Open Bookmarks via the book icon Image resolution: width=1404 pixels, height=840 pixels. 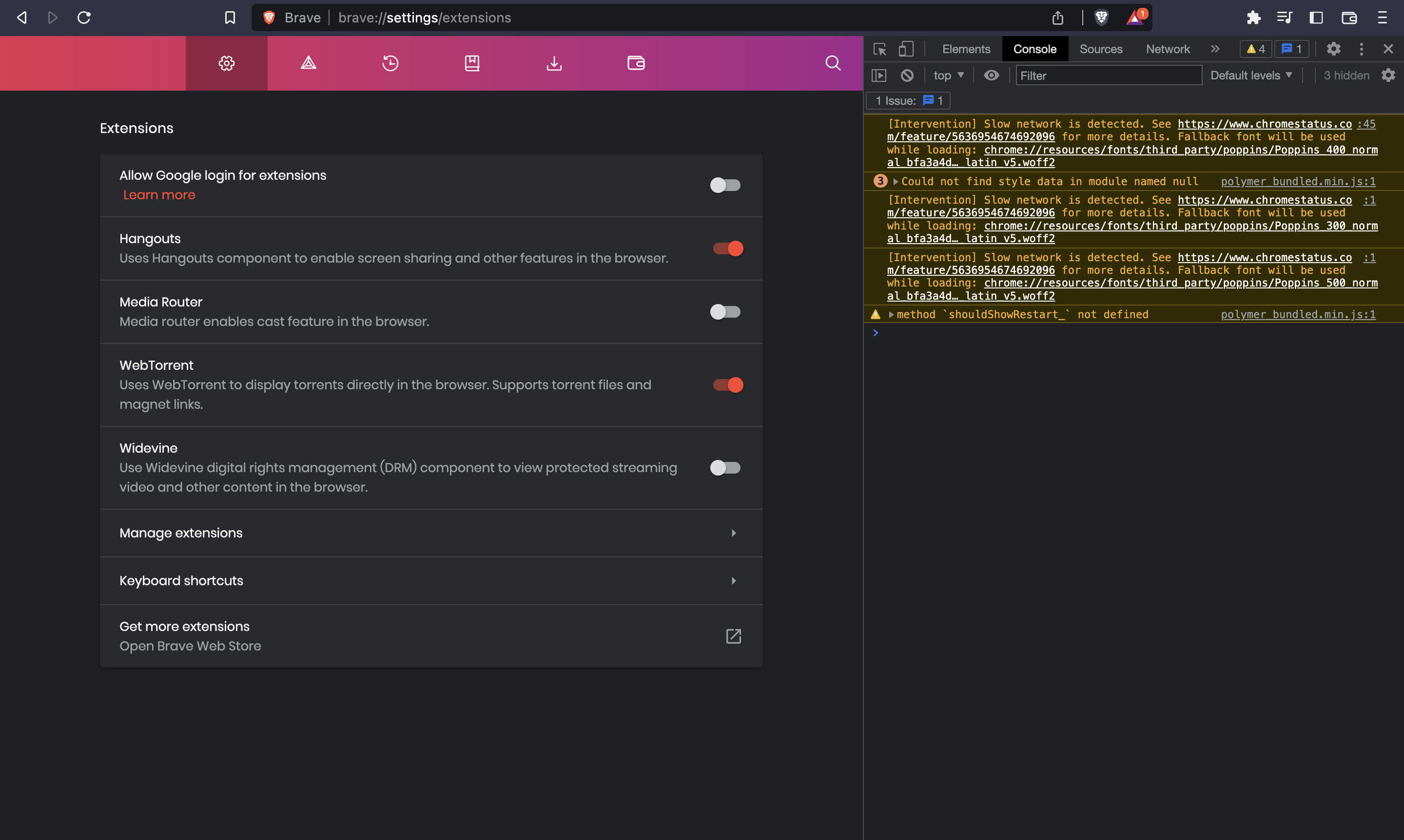472,63
